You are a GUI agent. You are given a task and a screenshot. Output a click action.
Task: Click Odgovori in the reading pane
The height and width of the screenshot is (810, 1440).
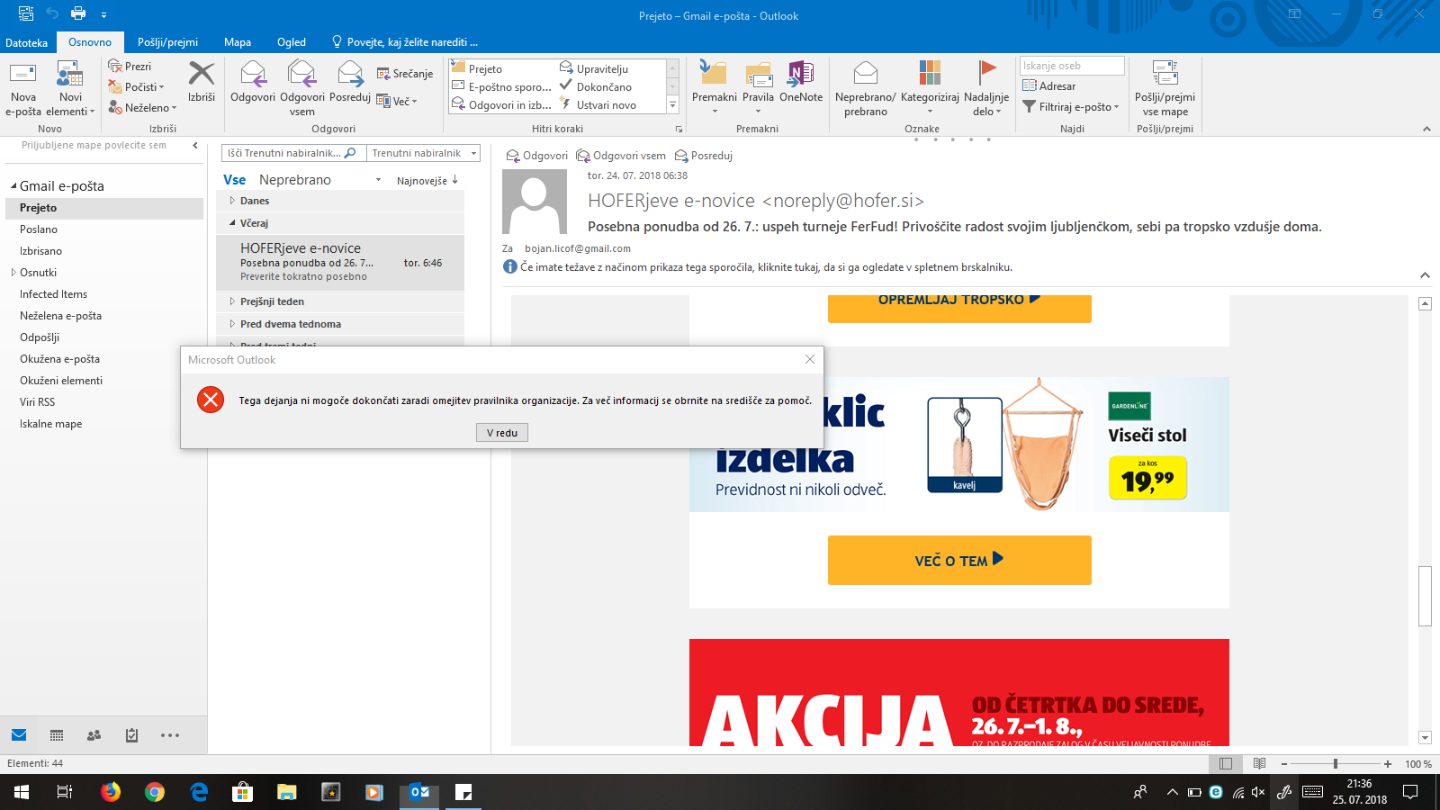click(537, 156)
